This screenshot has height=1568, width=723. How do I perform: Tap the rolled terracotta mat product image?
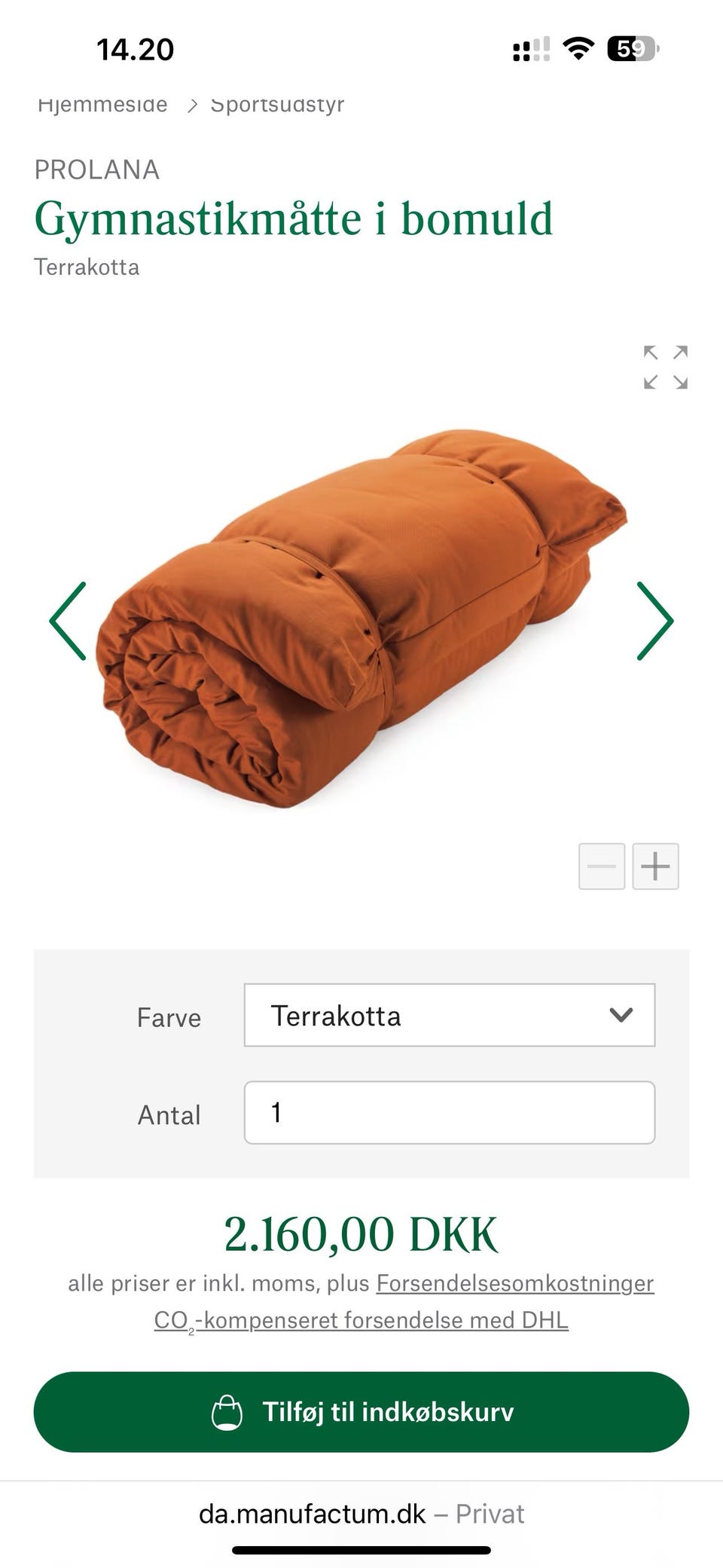point(362,618)
